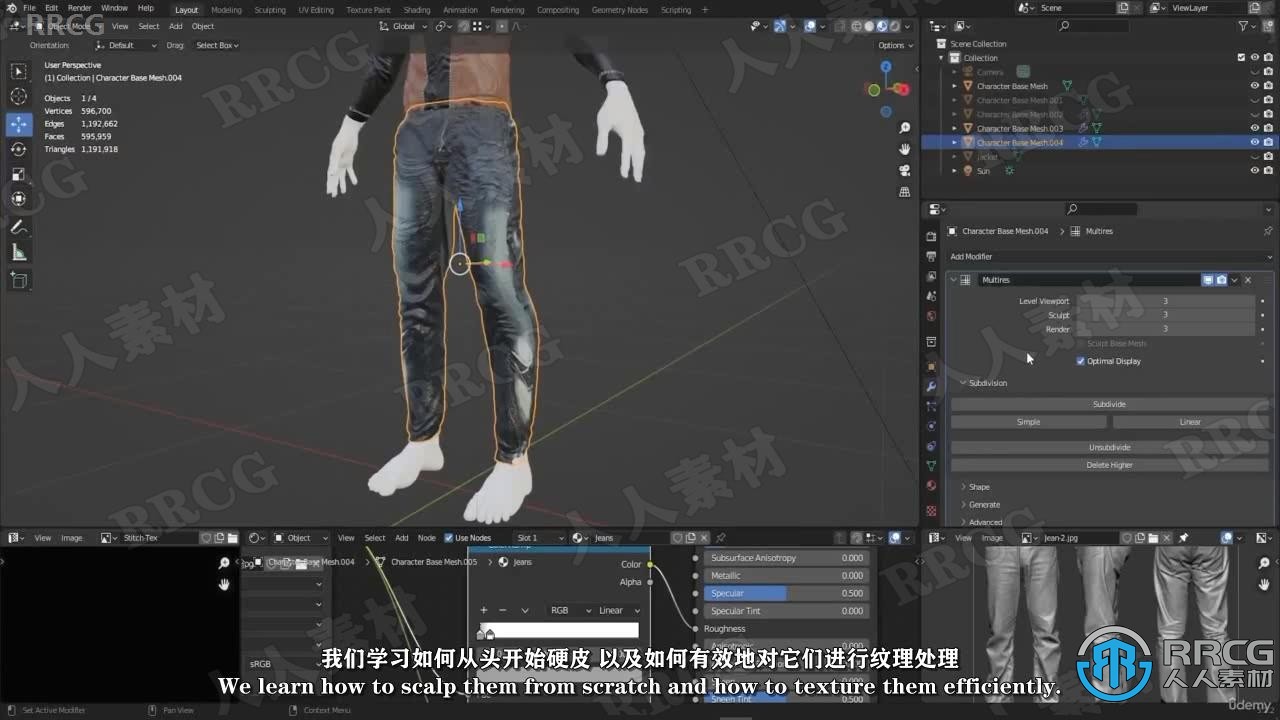
Task: Open the Modifier properties wrench tab
Action: tap(931, 386)
